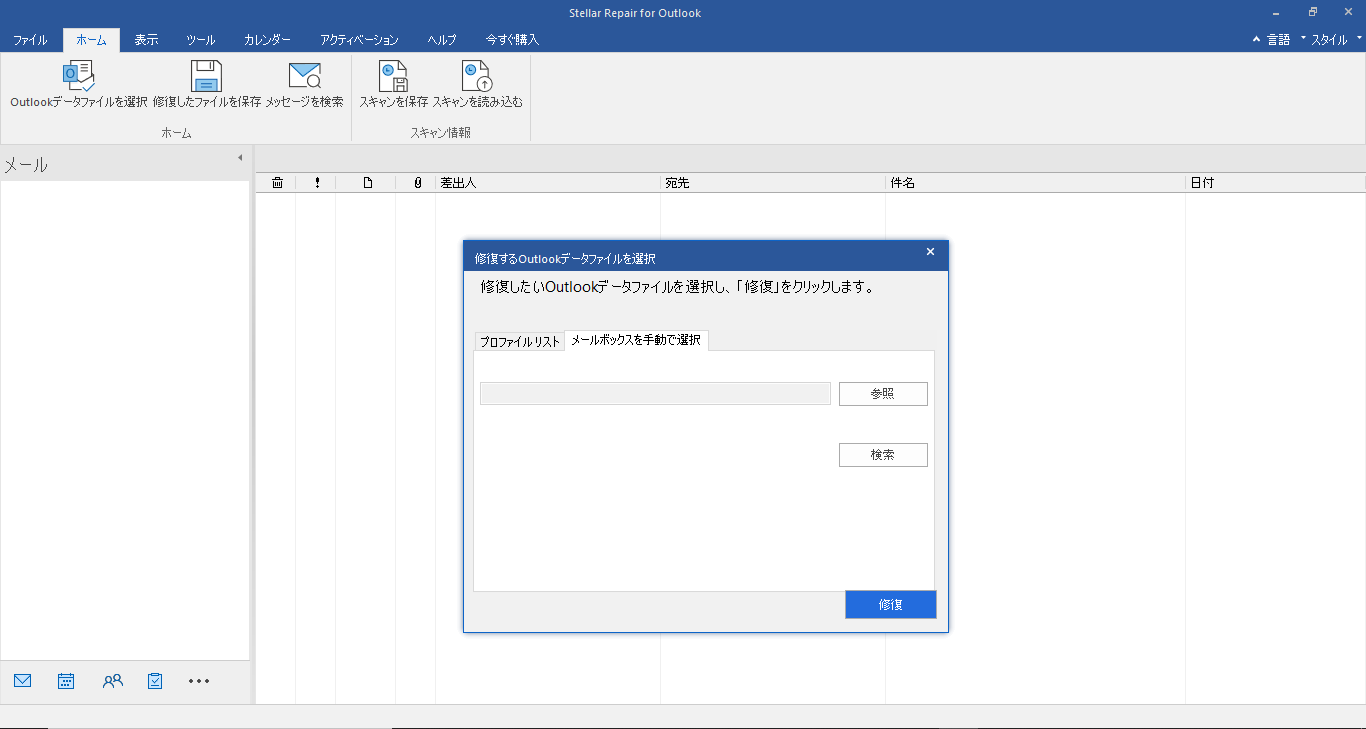1366x729 pixels.
Task: Click the three-dots more options icon
Action: point(199,681)
